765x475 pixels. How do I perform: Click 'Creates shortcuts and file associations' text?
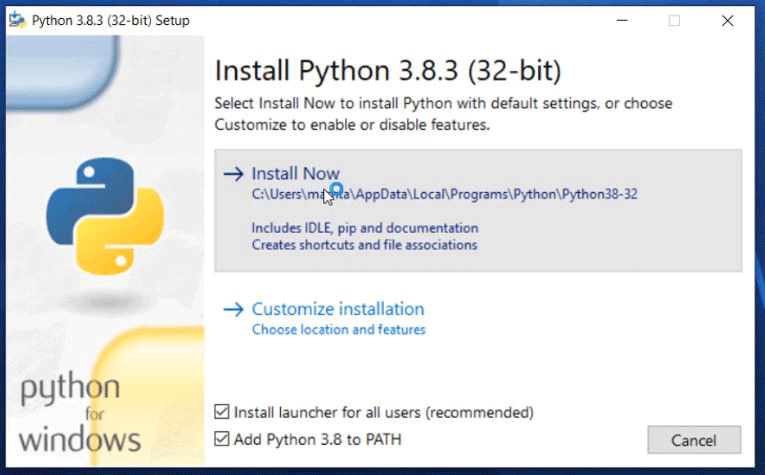pyautogui.click(x=364, y=245)
